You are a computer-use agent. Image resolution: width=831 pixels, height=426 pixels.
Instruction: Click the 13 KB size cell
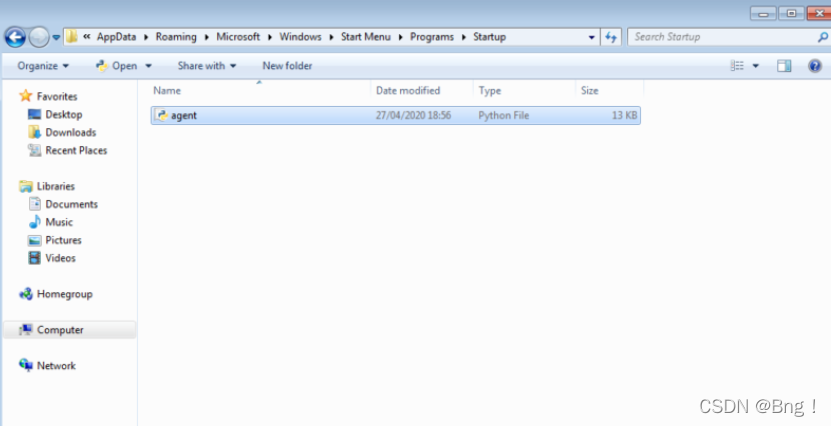tap(624, 116)
